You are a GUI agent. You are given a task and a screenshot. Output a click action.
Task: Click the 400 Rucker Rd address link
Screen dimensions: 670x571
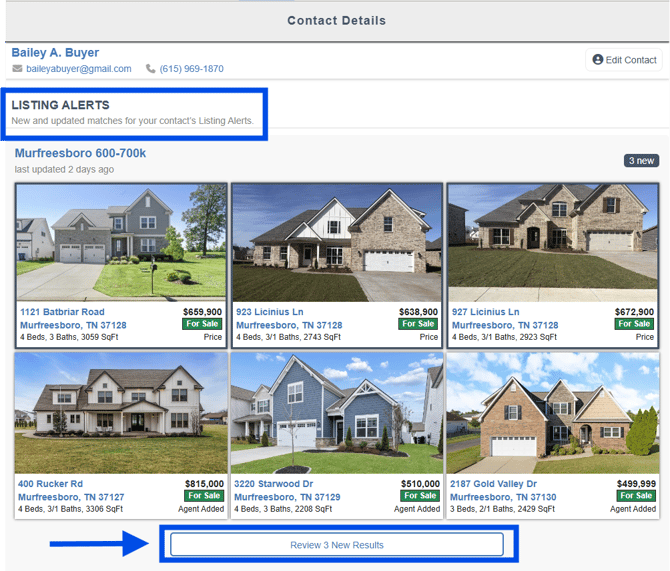coord(50,483)
